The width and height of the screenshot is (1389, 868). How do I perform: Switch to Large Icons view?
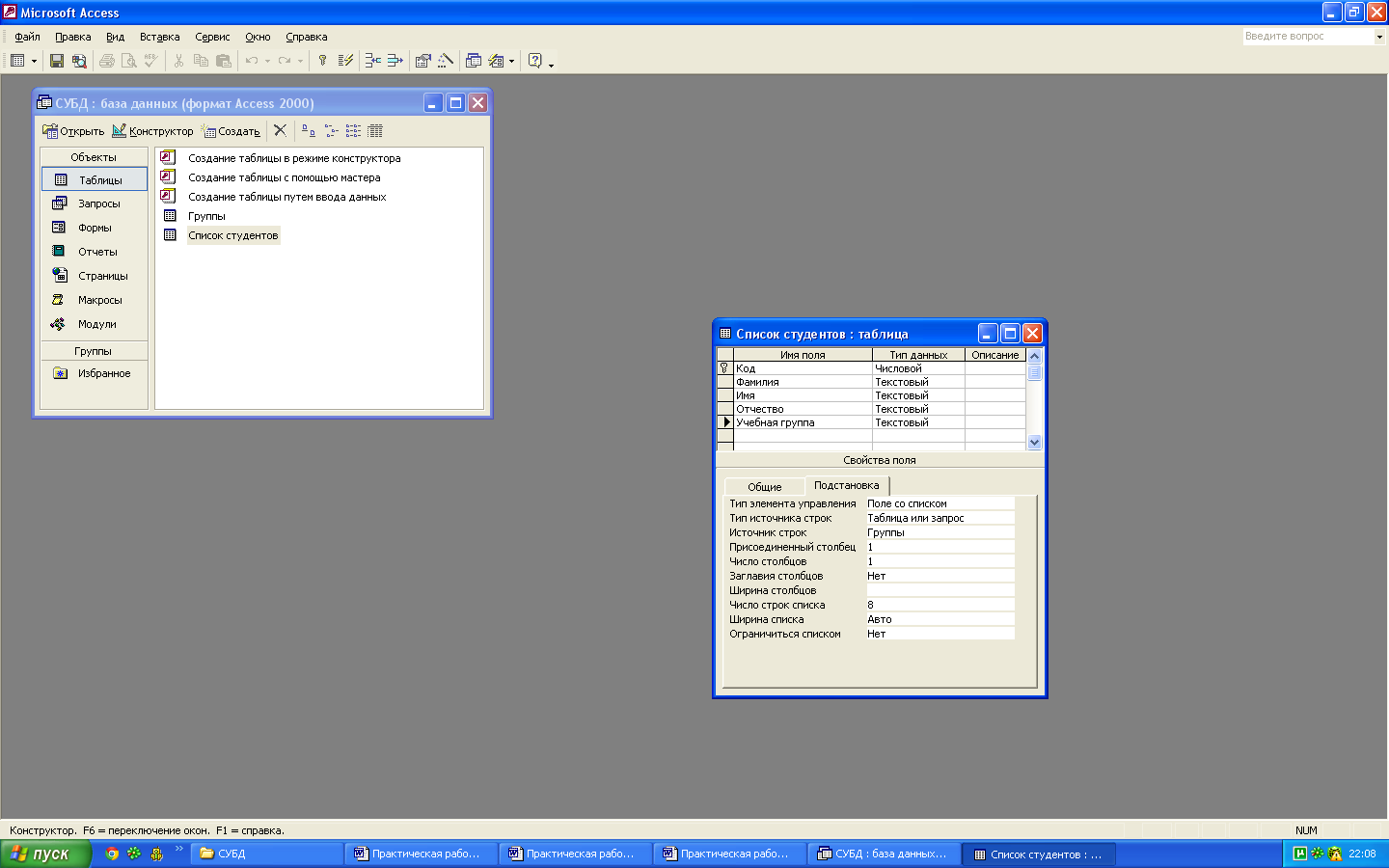click(x=309, y=130)
